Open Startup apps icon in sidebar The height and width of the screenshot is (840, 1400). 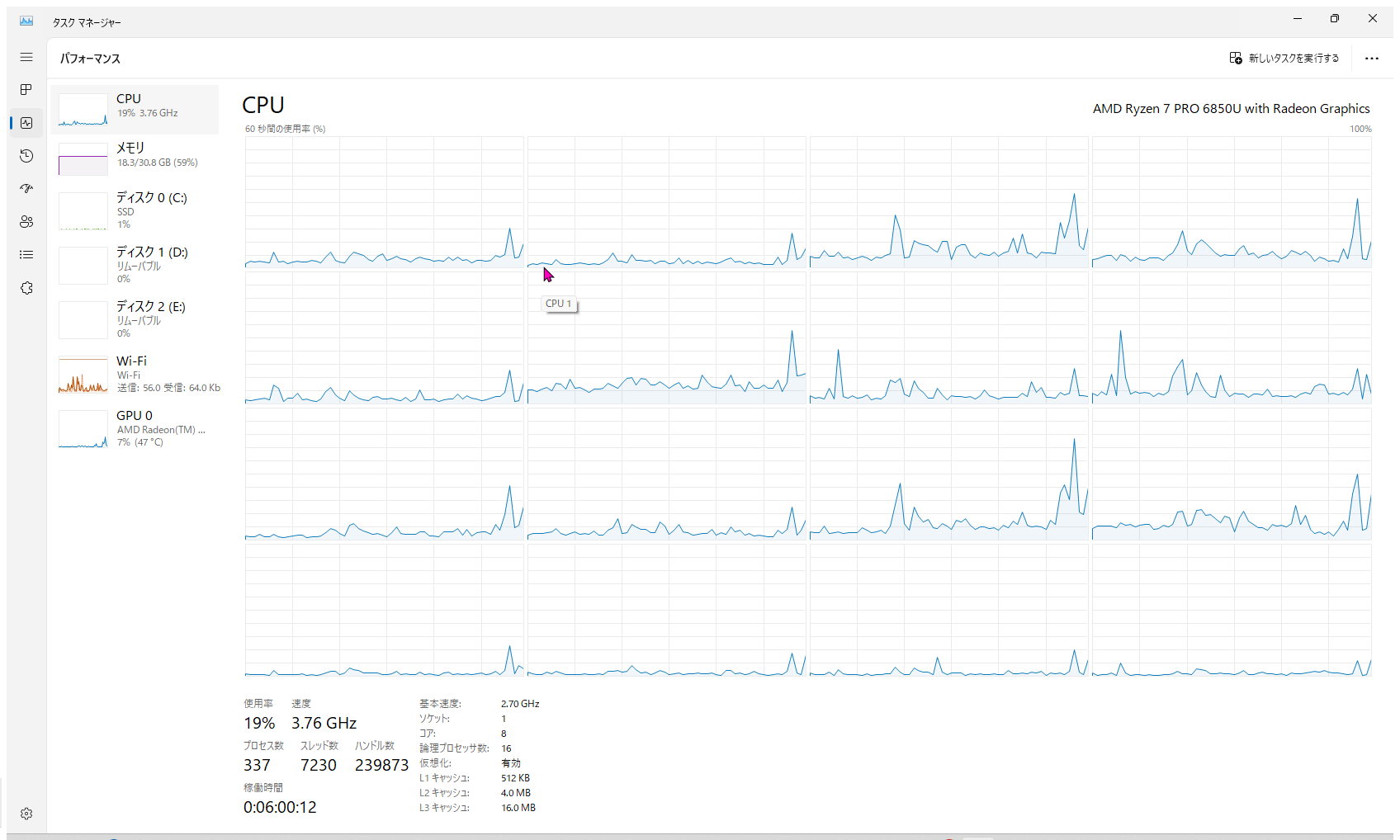coord(26,189)
